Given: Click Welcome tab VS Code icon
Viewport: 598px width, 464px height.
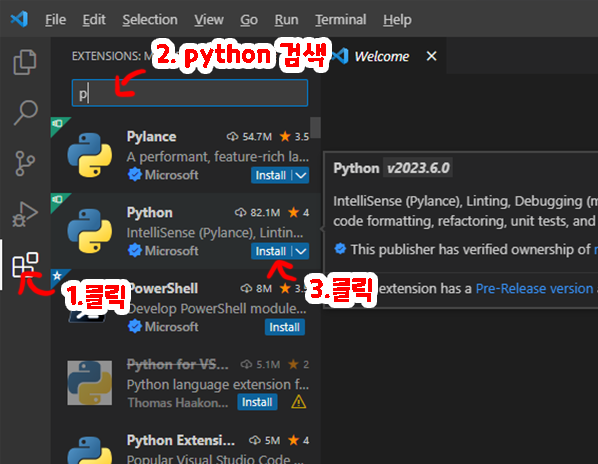Looking at the screenshot, I should click(340, 56).
